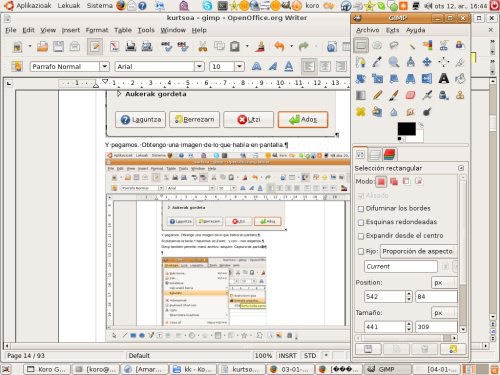This screenshot has height=375, width=500.
Task: Select the Select by Color tool
Action: pos(427,45)
